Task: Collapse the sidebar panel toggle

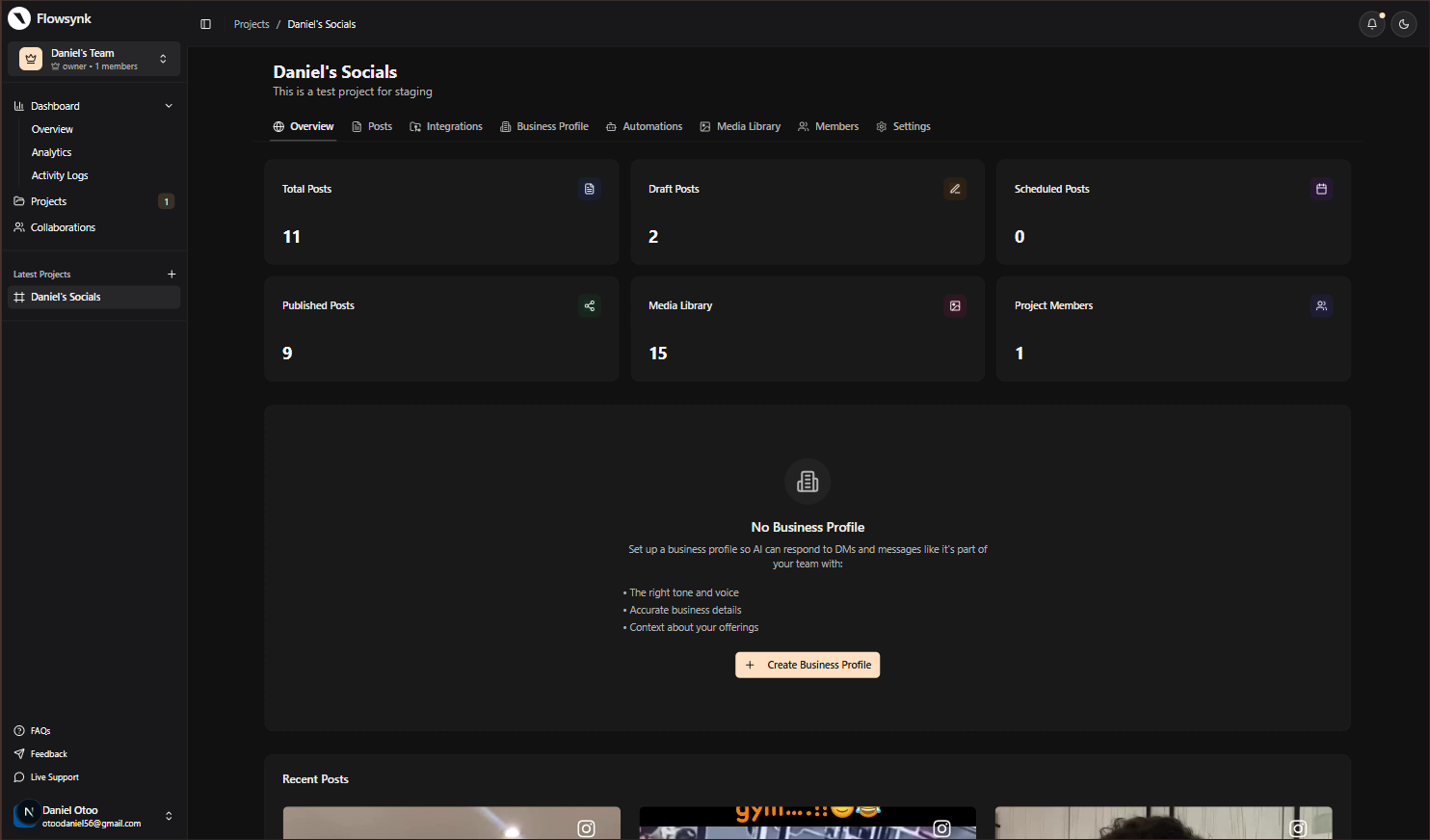Action: (x=205, y=24)
